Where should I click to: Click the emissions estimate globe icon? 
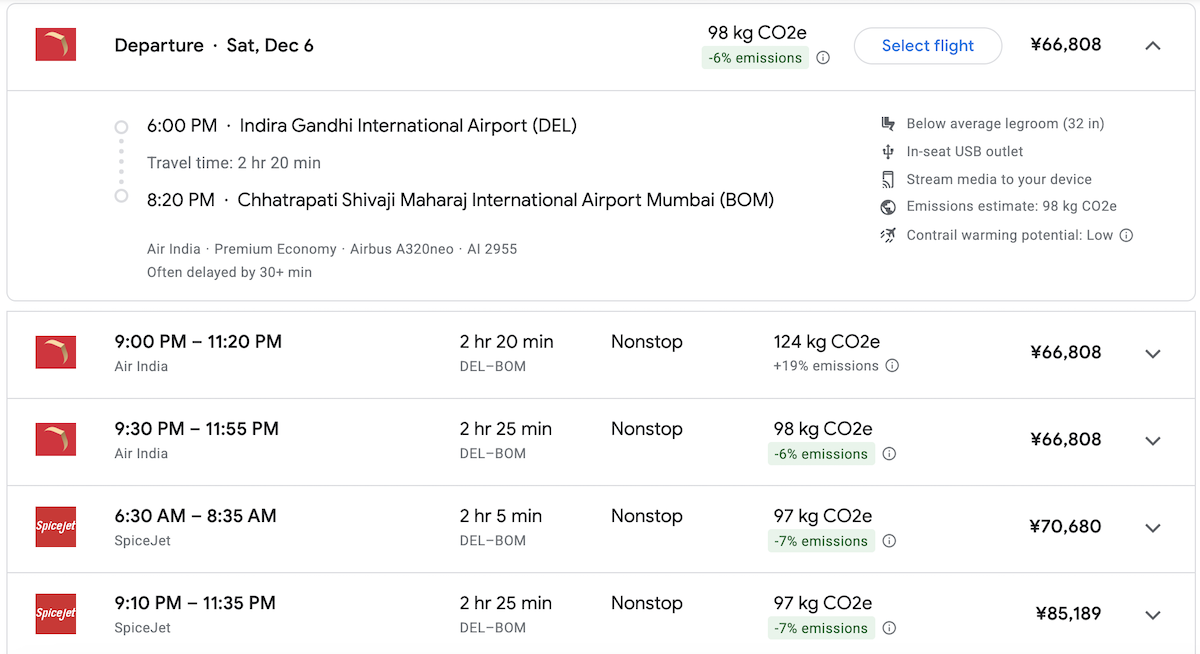887,207
